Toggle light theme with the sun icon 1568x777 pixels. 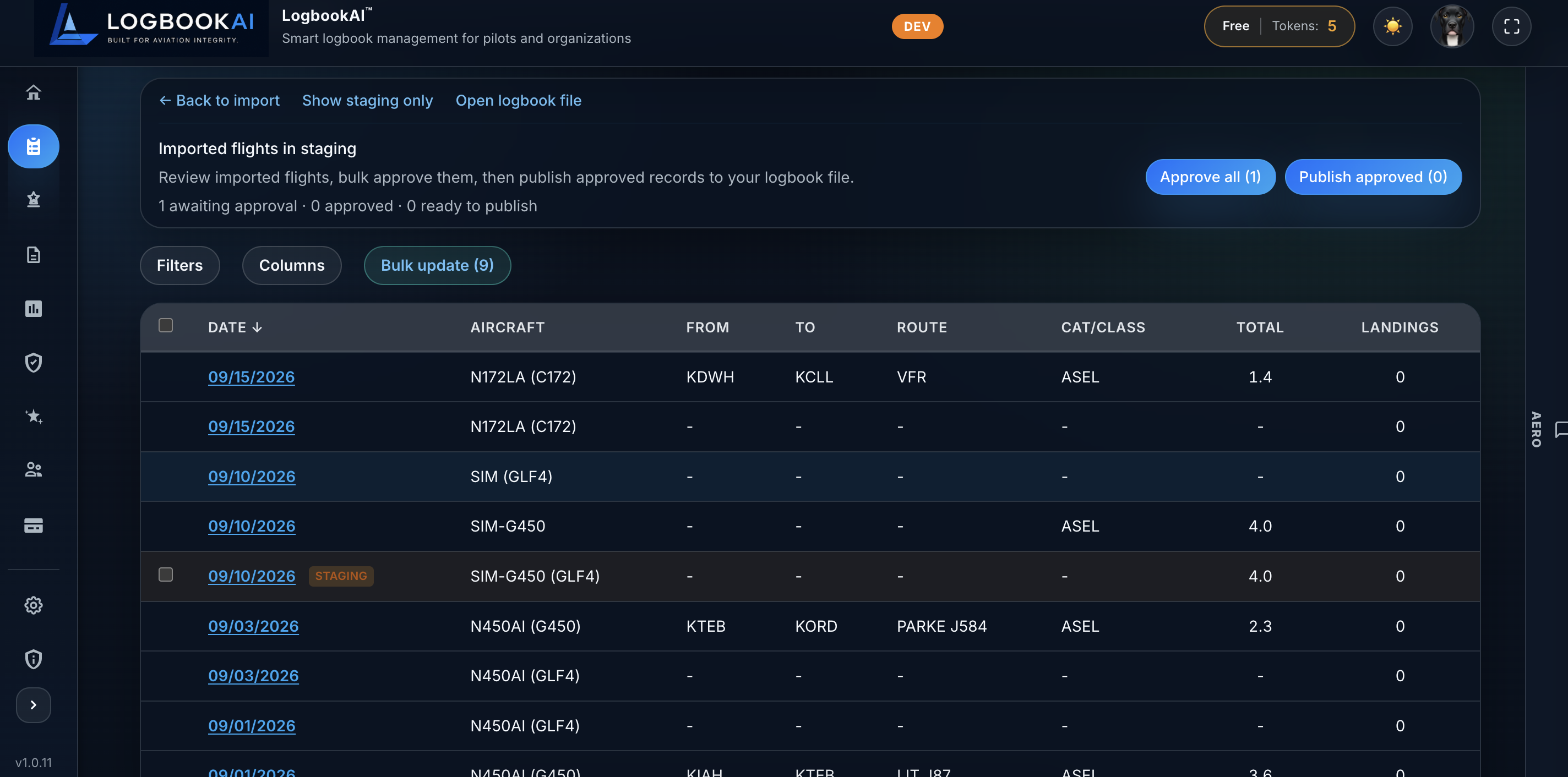tap(1392, 26)
